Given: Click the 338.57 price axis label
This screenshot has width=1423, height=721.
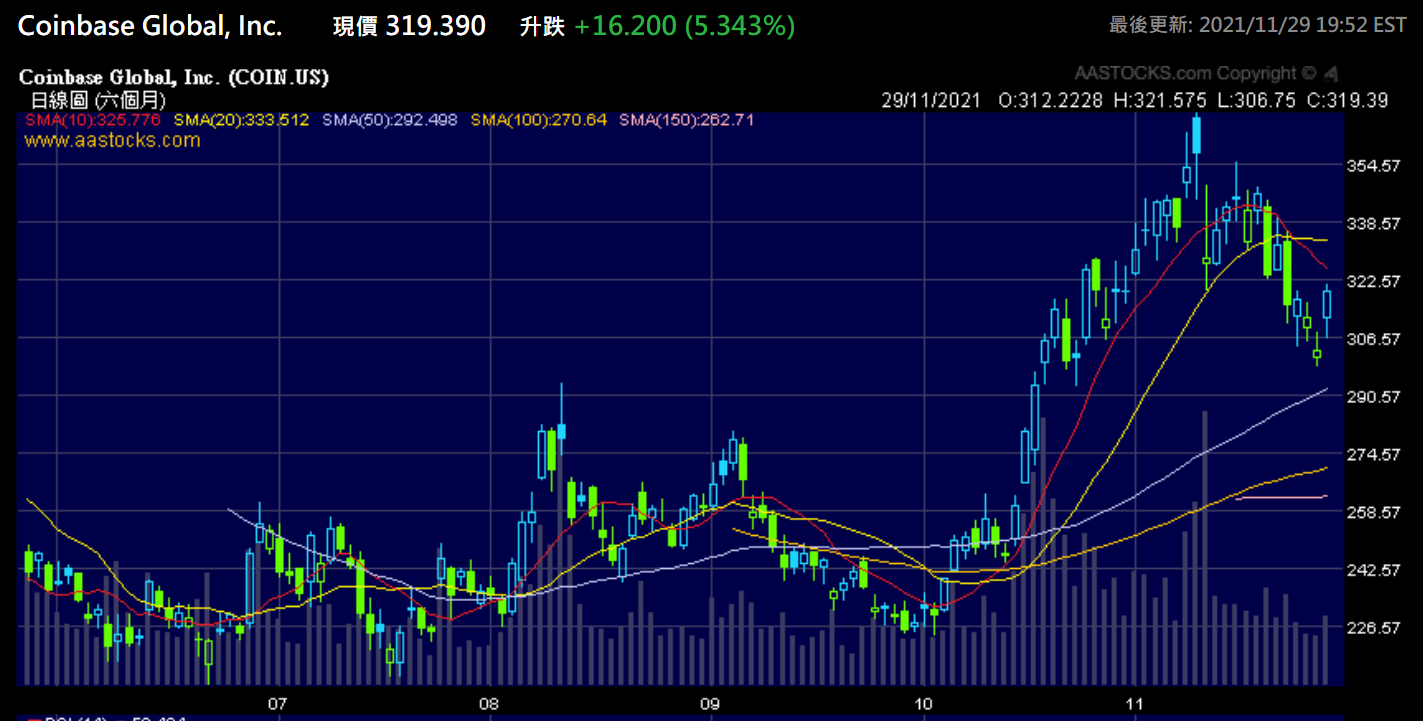Looking at the screenshot, I should point(1372,224).
